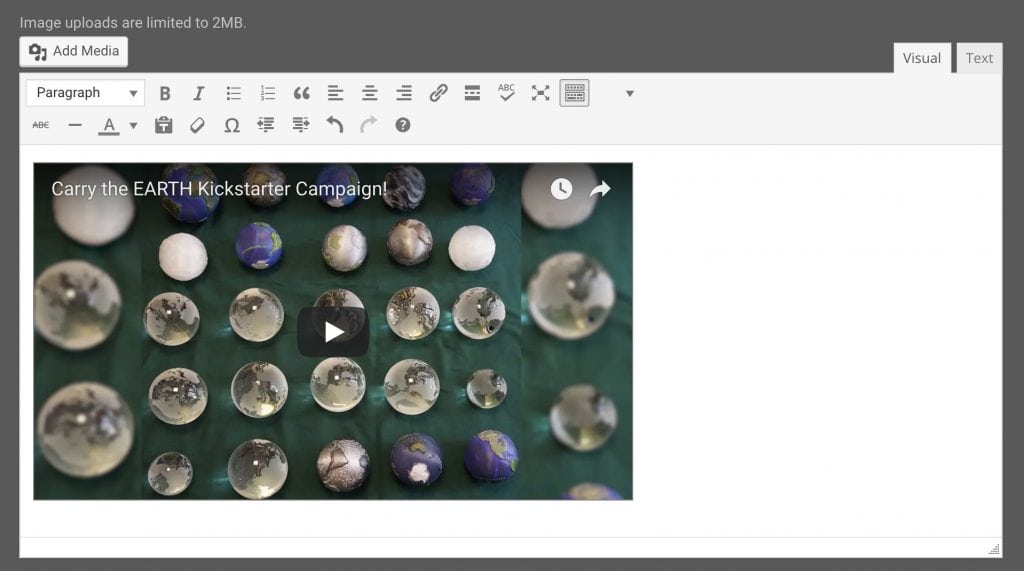Toggle italic formatting
This screenshot has width=1024, height=571.
click(199, 93)
